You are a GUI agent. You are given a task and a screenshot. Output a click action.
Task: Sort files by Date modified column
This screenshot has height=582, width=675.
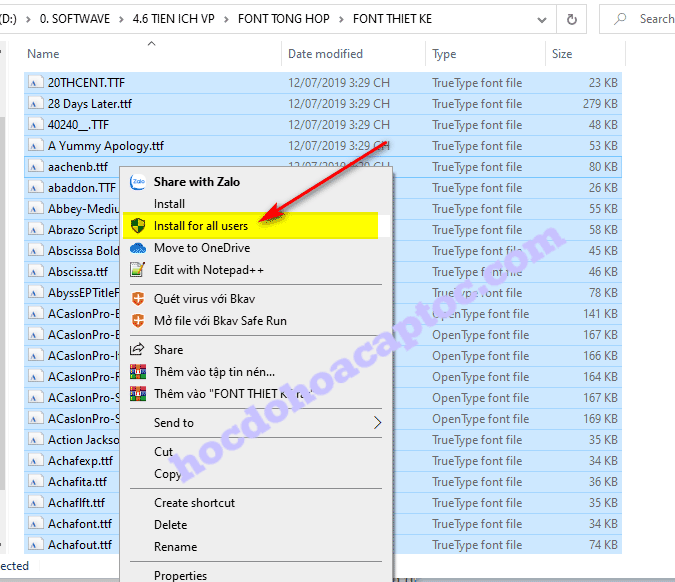[x=325, y=54]
